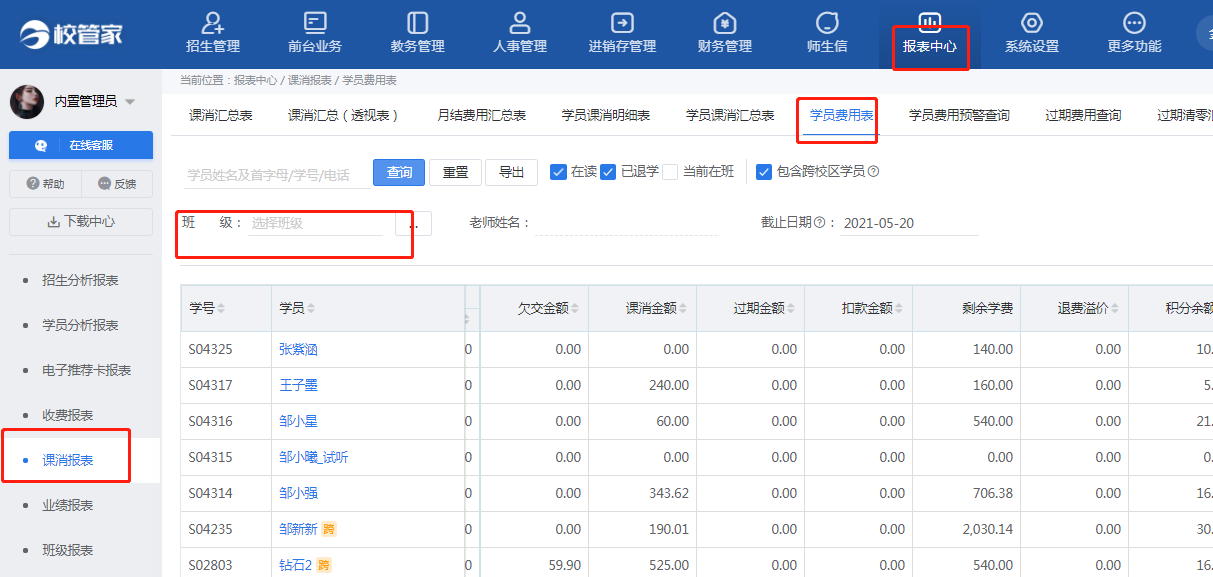Sort by 课消金额 column arrows
1213x577 pixels.
[683, 308]
